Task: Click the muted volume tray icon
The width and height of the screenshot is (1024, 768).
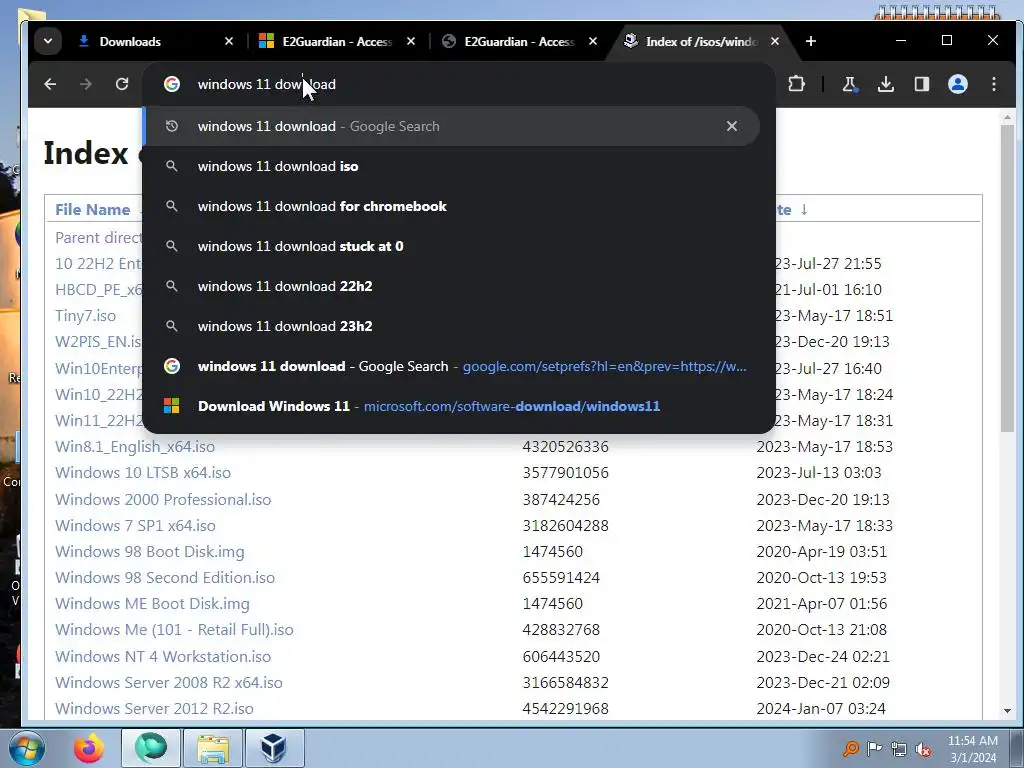Action: click(x=923, y=749)
